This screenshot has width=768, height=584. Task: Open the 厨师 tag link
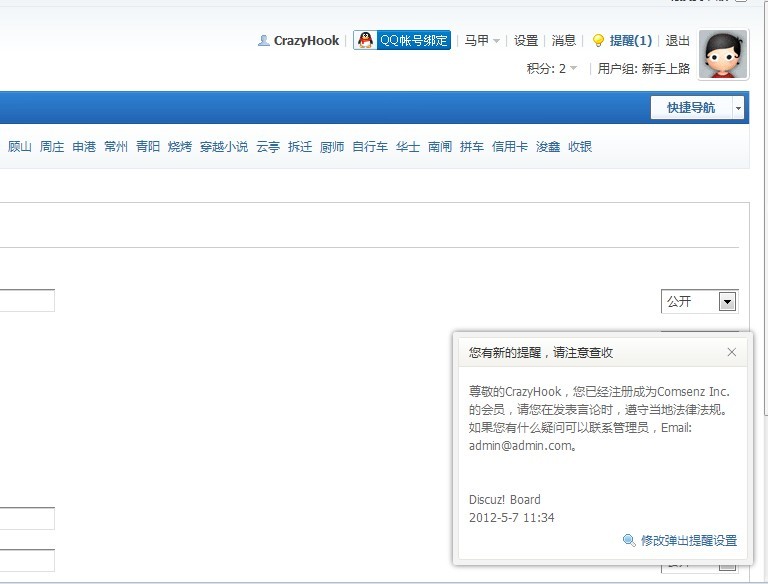pyautogui.click(x=332, y=146)
